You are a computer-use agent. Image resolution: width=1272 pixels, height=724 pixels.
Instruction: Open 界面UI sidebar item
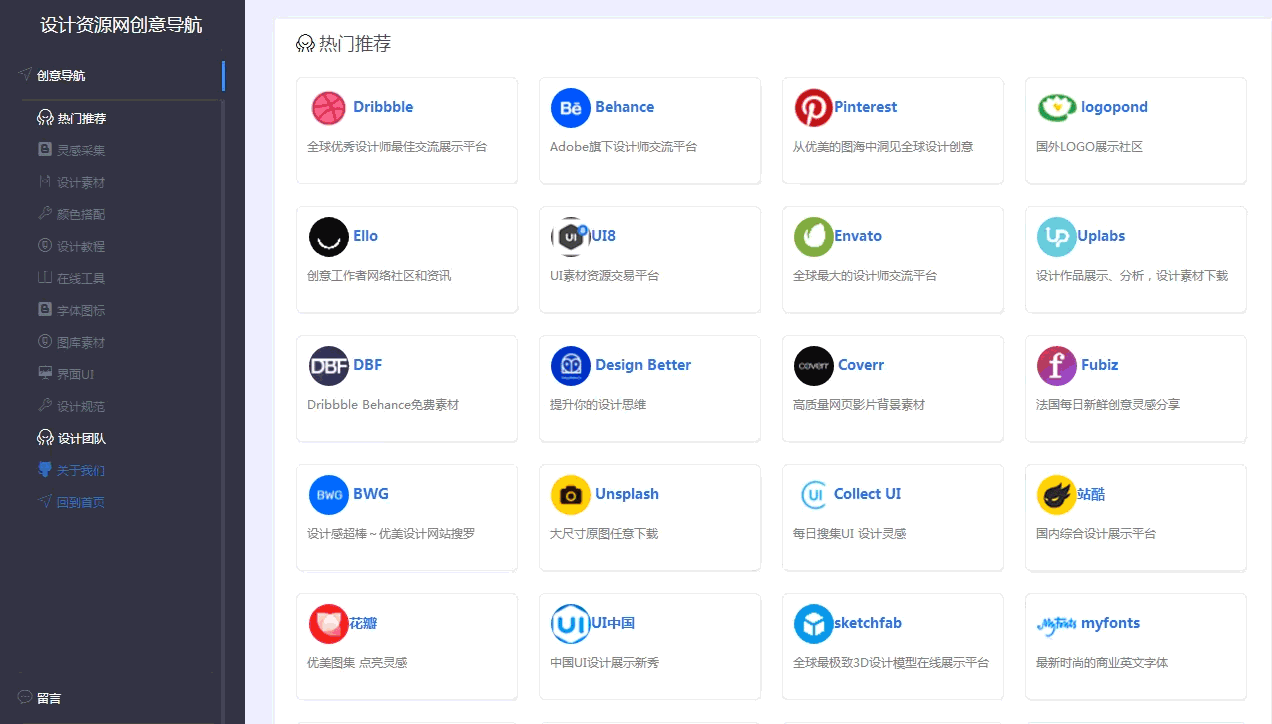(75, 374)
